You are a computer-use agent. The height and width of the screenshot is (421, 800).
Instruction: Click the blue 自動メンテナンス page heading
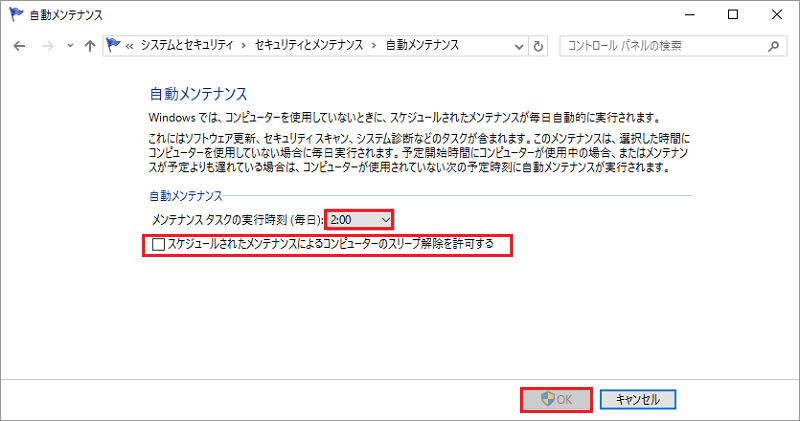click(198, 94)
